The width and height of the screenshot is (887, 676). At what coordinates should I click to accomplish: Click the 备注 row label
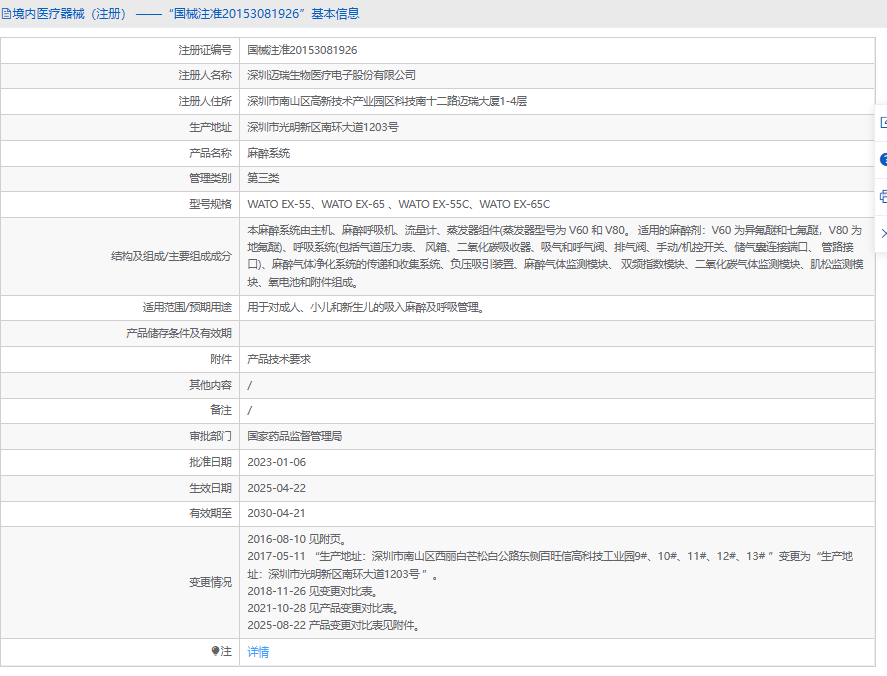click(221, 410)
